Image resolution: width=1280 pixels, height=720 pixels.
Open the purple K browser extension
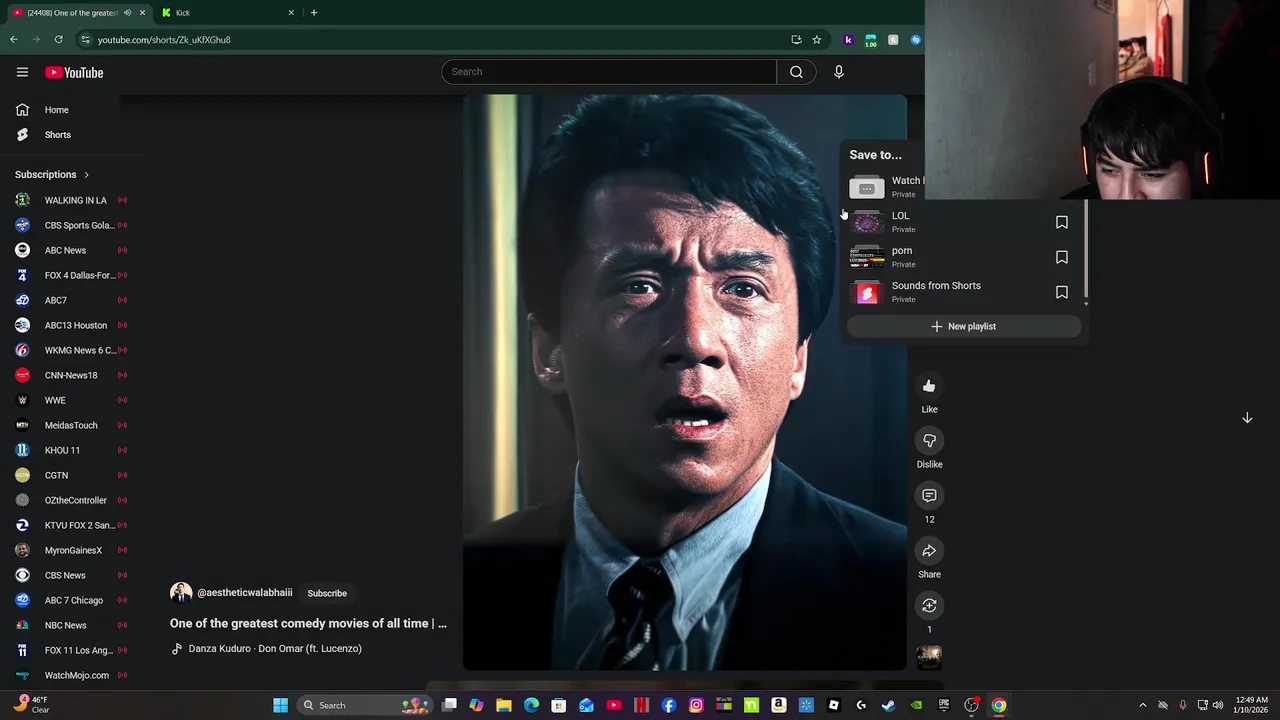(x=848, y=40)
